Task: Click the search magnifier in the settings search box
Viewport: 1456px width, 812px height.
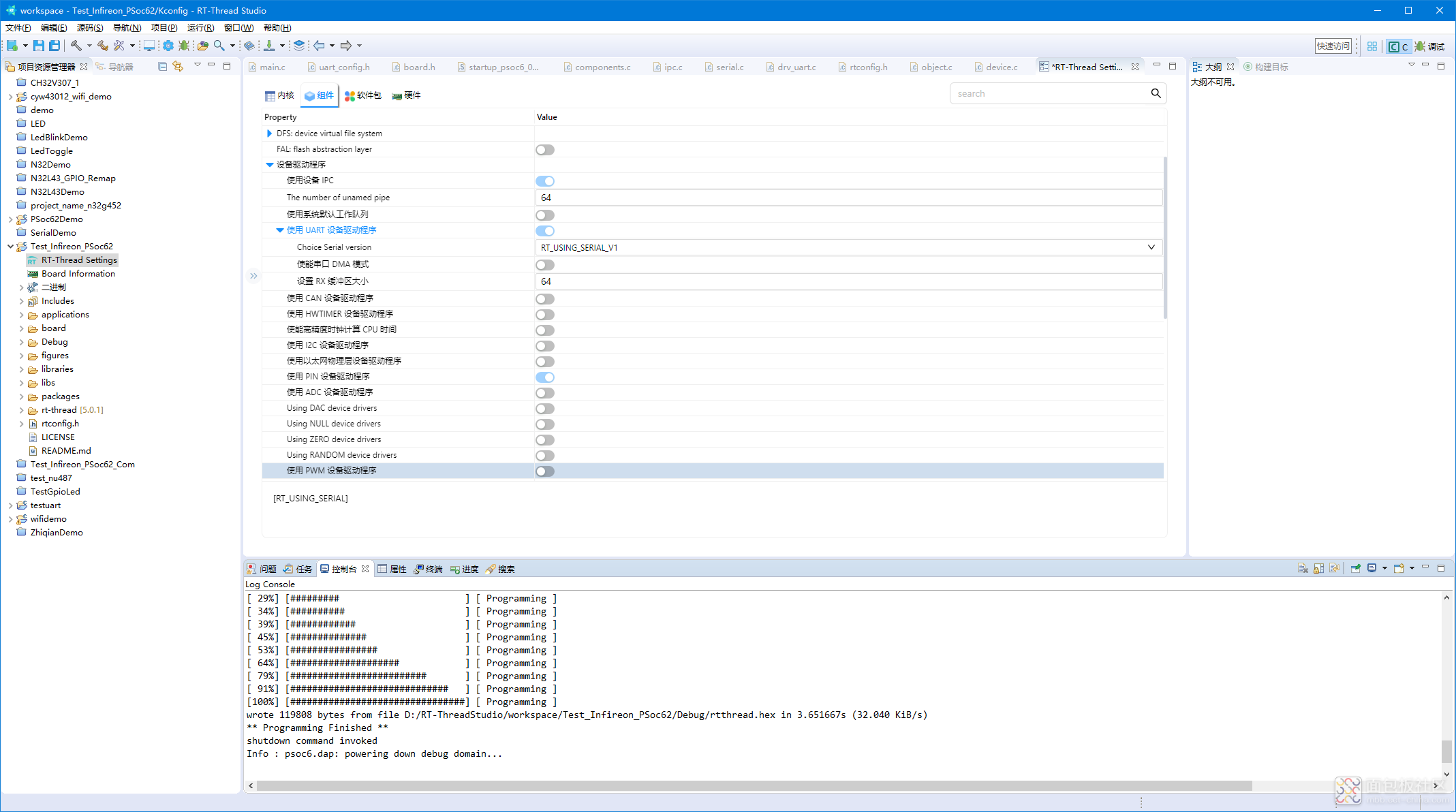Action: (x=1156, y=93)
